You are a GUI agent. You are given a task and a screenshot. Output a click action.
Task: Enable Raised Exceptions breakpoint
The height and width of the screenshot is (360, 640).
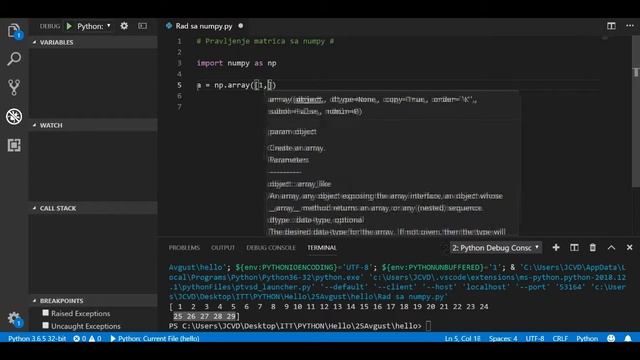tap(45, 313)
